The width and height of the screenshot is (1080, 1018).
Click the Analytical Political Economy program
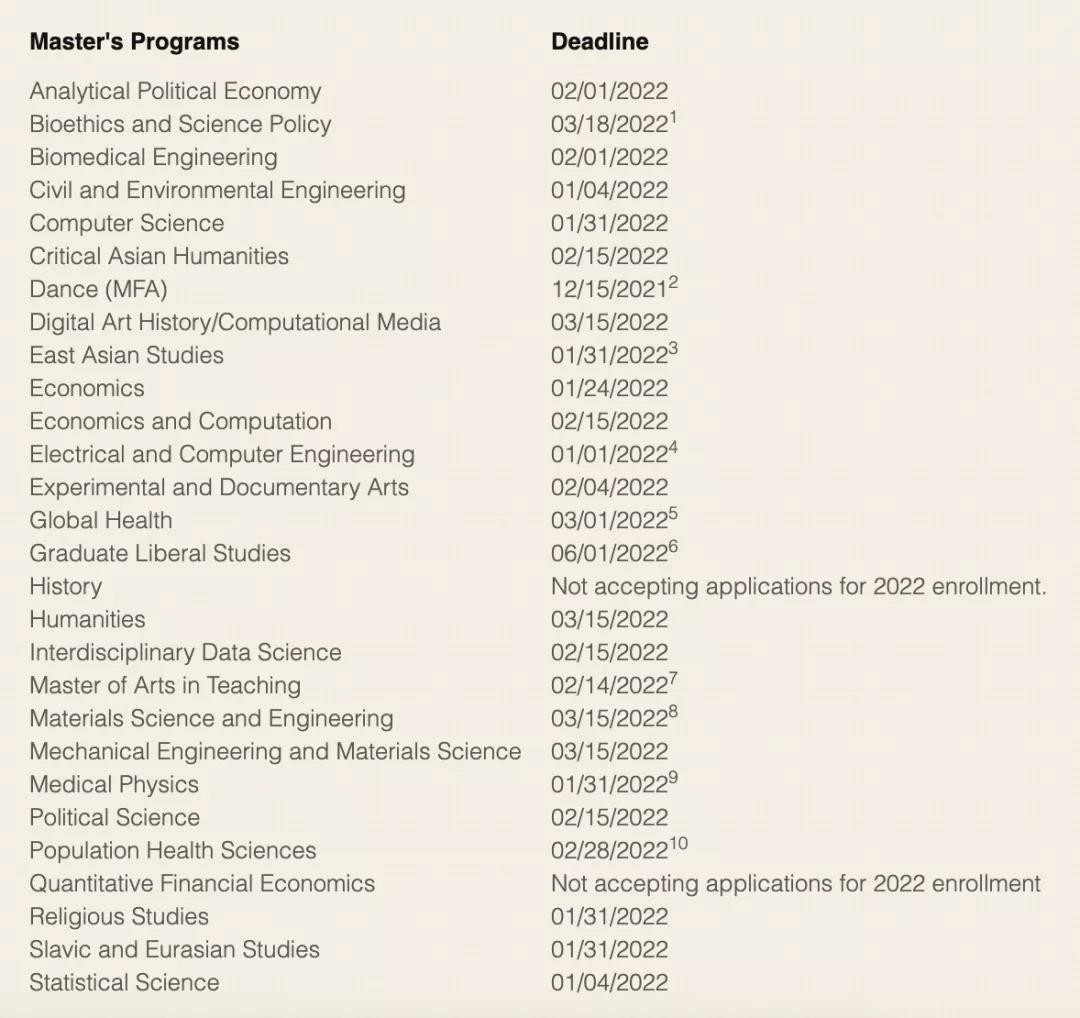pyautogui.click(x=175, y=91)
